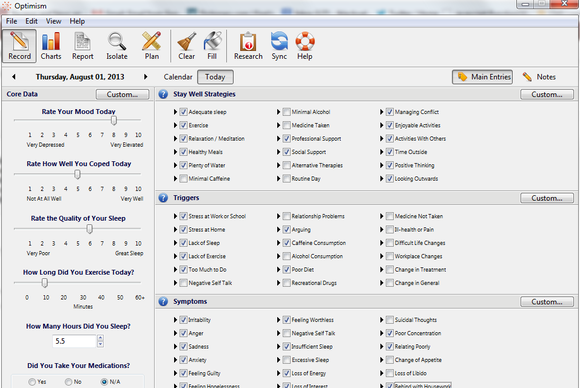The width and height of the screenshot is (580, 388).
Task: Open the Charts tool
Action: pyautogui.click(x=51, y=46)
